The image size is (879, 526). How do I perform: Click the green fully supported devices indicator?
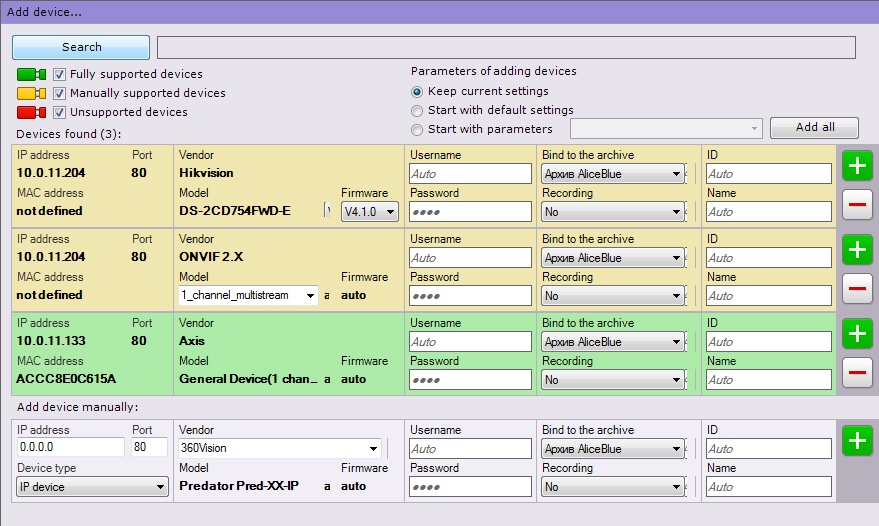tap(31, 75)
